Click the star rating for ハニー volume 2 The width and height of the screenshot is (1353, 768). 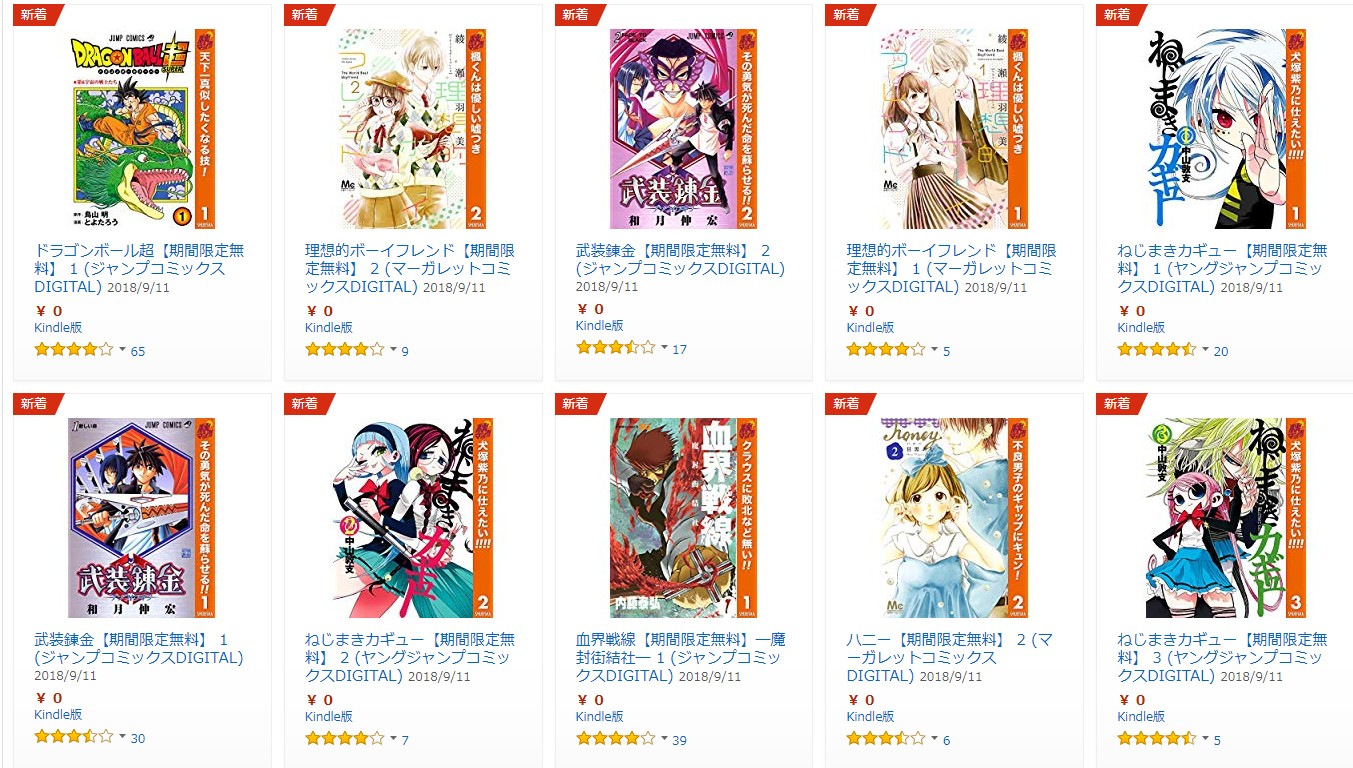pos(886,739)
